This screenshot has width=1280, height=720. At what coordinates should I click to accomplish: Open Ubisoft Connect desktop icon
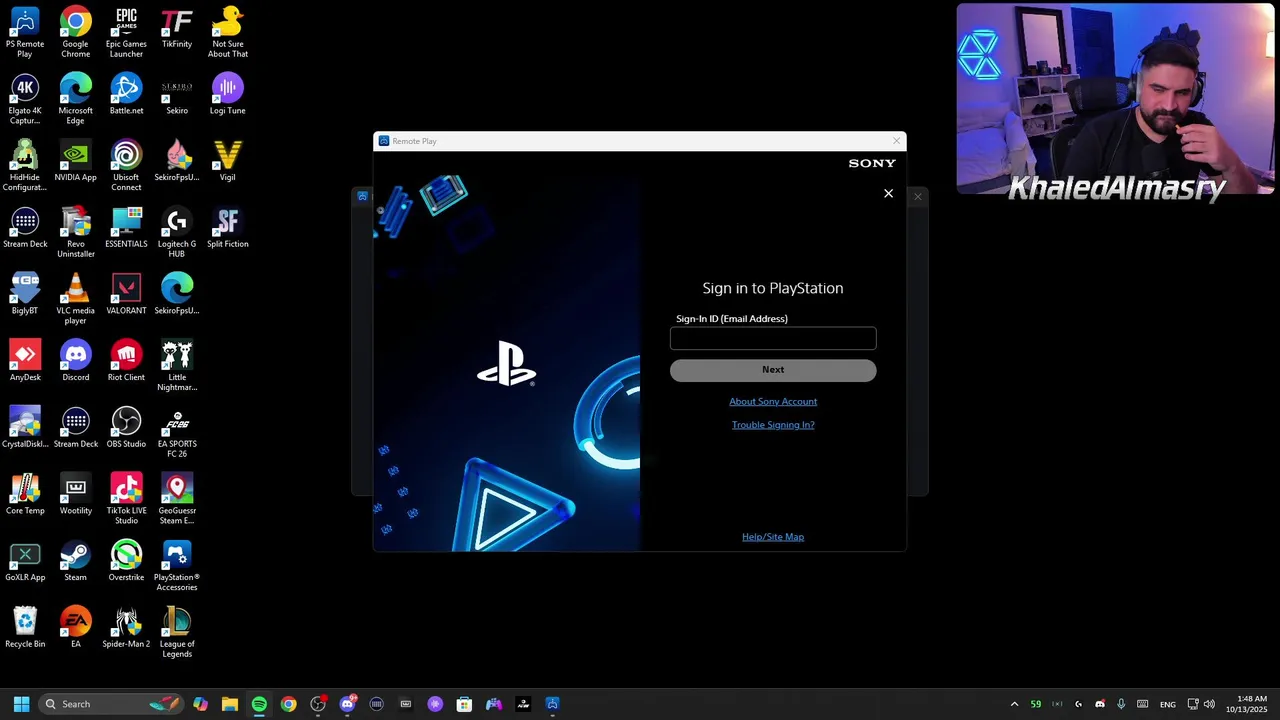126,166
